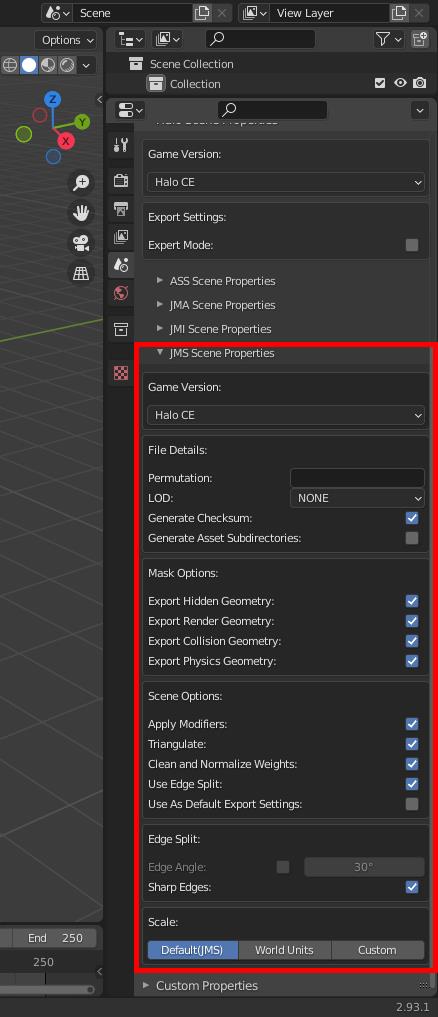
Task: Toggle Sharp Edges checkbox
Action: [x=412, y=887]
